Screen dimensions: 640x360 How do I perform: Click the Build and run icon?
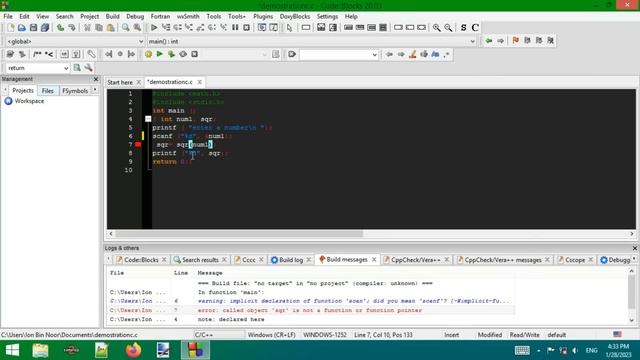click(x=171, y=54)
